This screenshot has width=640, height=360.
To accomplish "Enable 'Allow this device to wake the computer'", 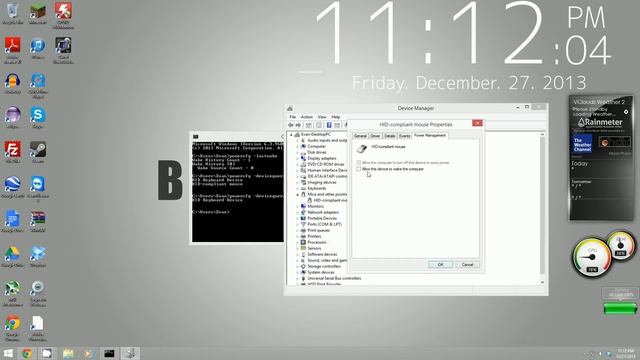I will coord(359,169).
